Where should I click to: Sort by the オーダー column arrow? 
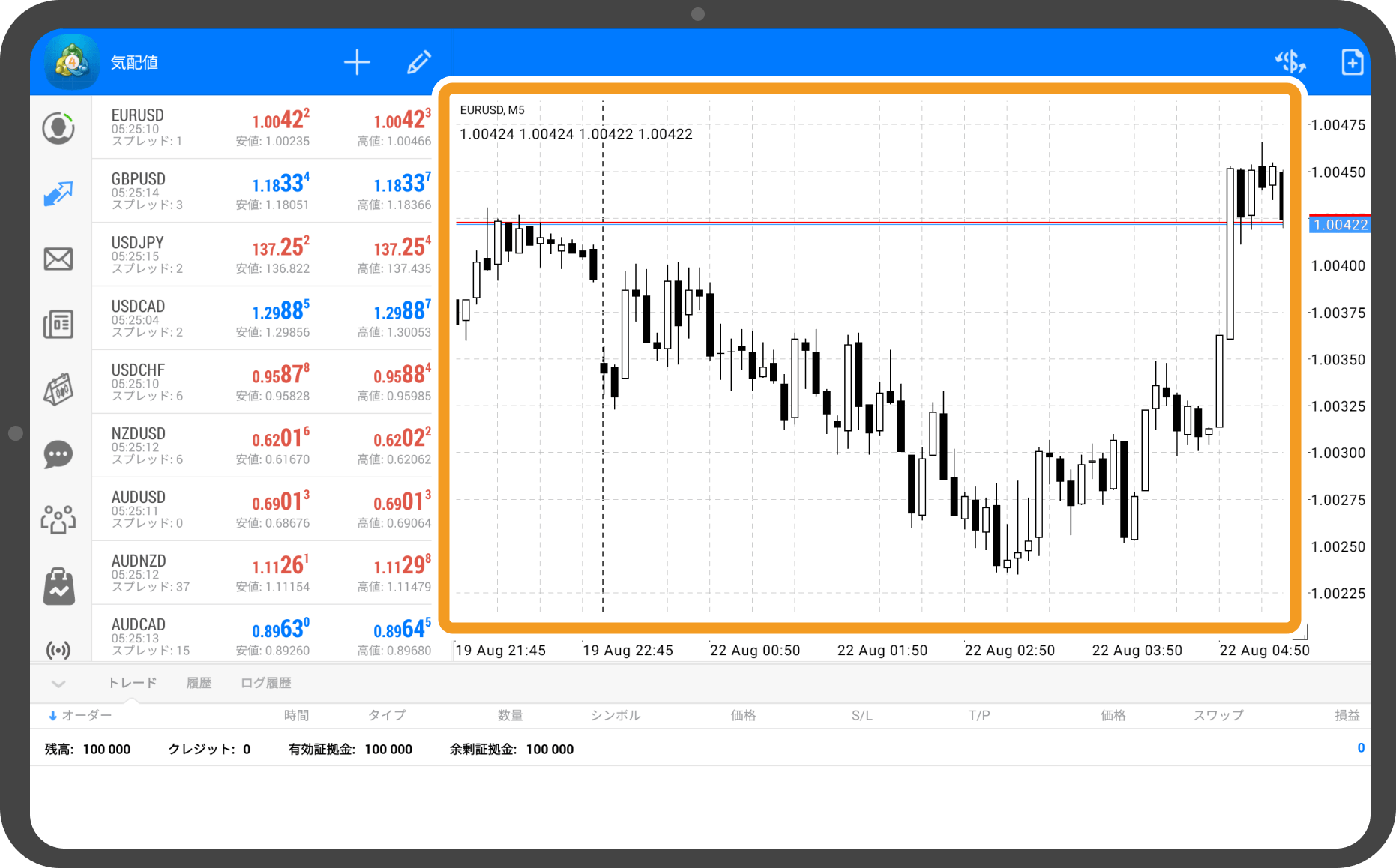pyautogui.click(x=52, y=716)
